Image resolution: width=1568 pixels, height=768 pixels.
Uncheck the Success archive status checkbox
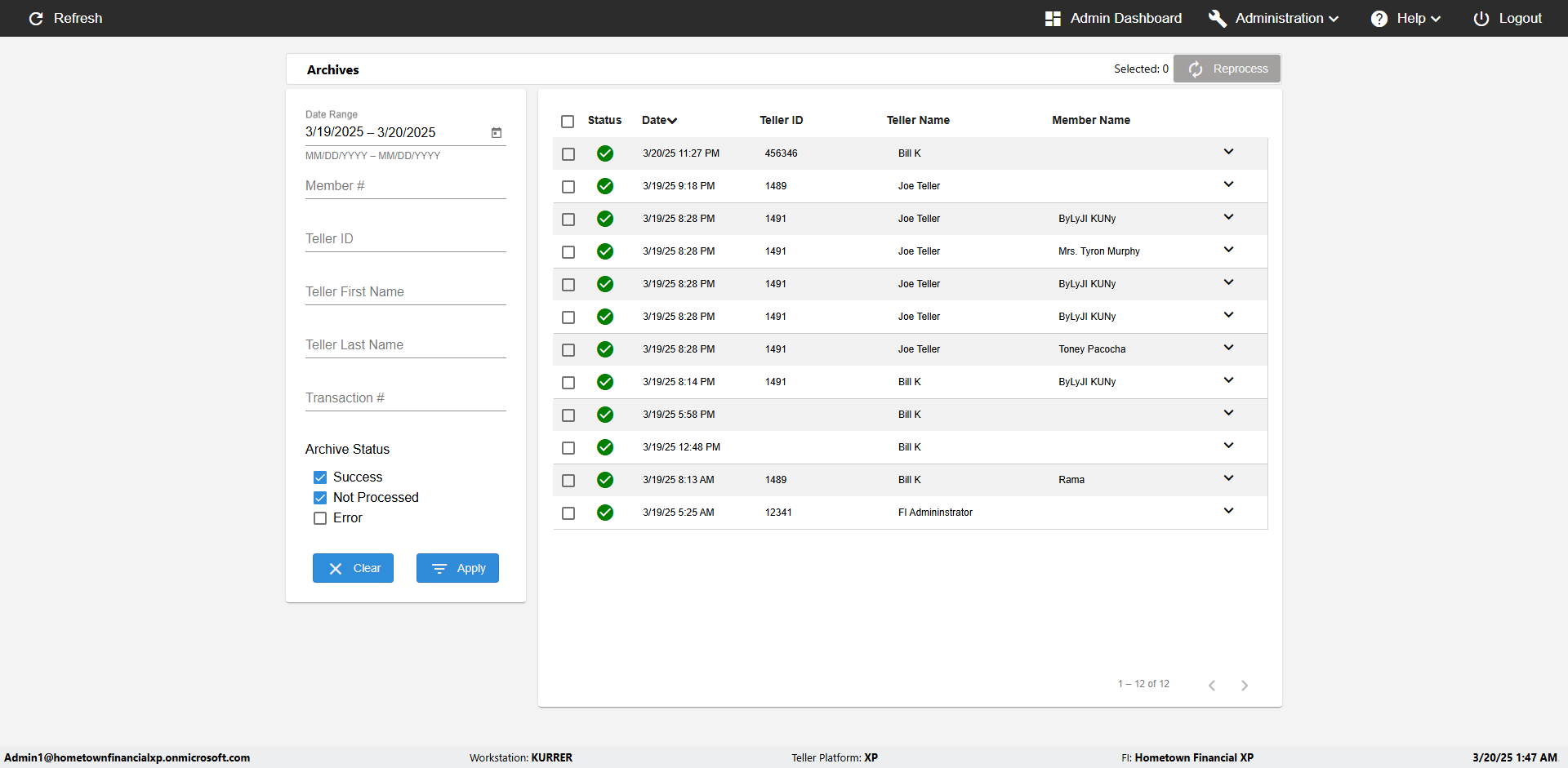[x=320, y=477]
